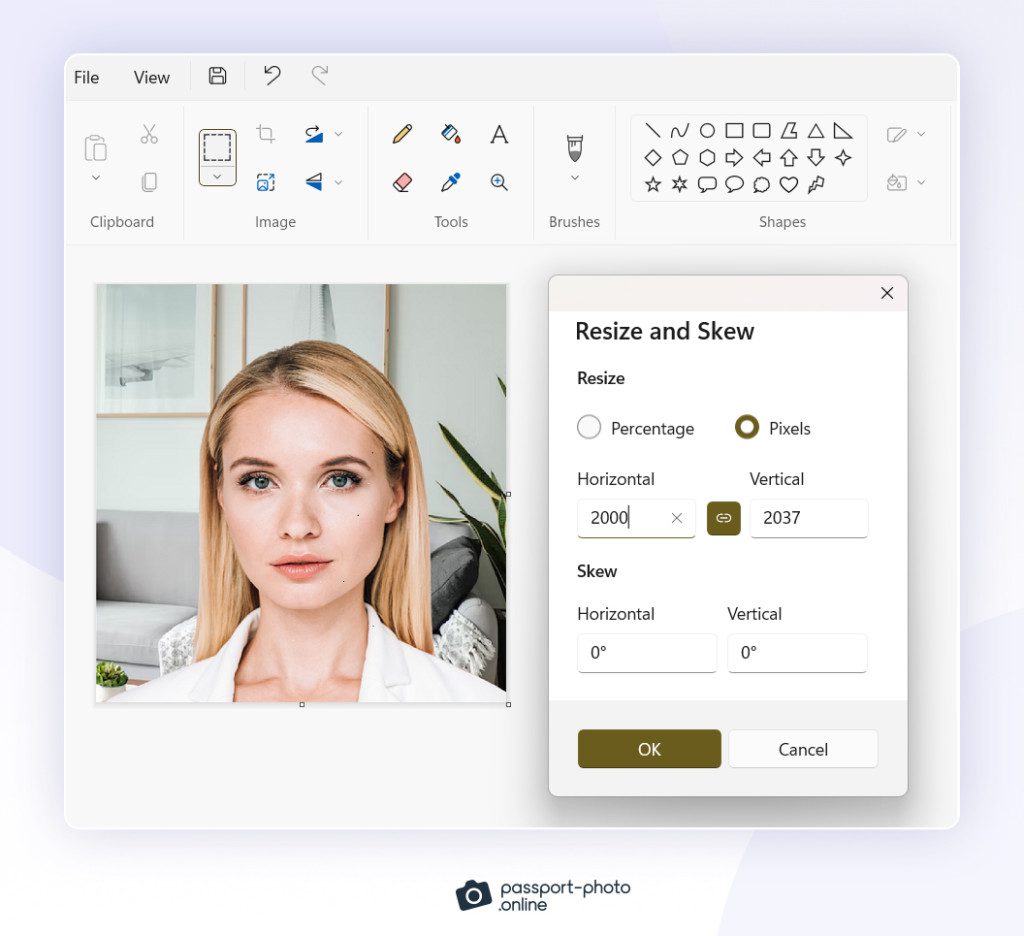
Task: Open the File menu
Action: tap(86, 76)
